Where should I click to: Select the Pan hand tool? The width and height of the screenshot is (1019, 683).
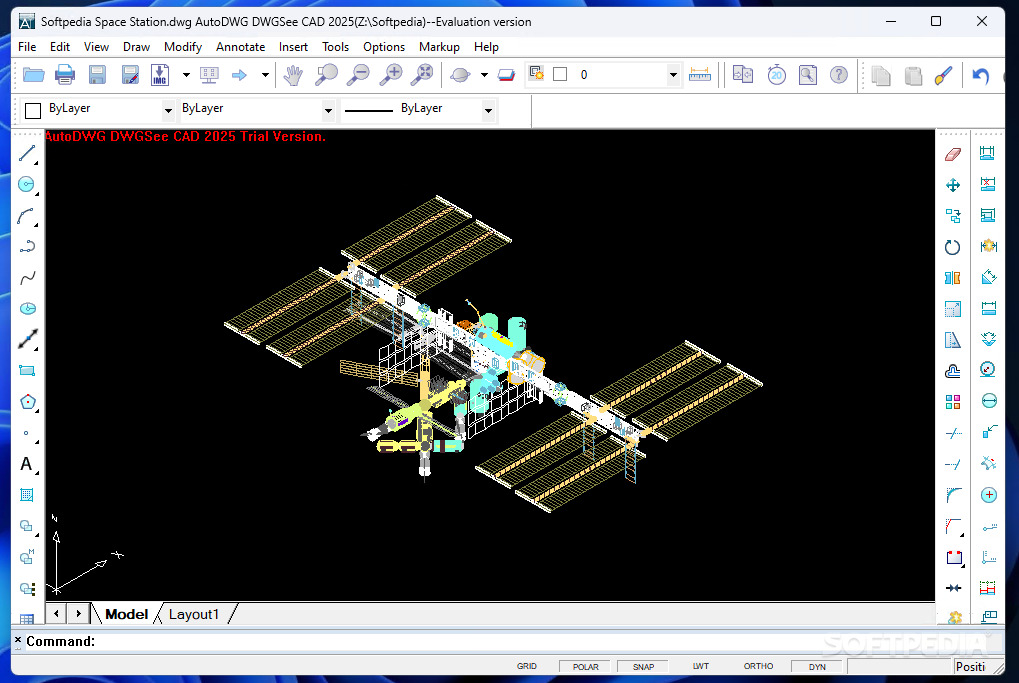coord(294,74)
